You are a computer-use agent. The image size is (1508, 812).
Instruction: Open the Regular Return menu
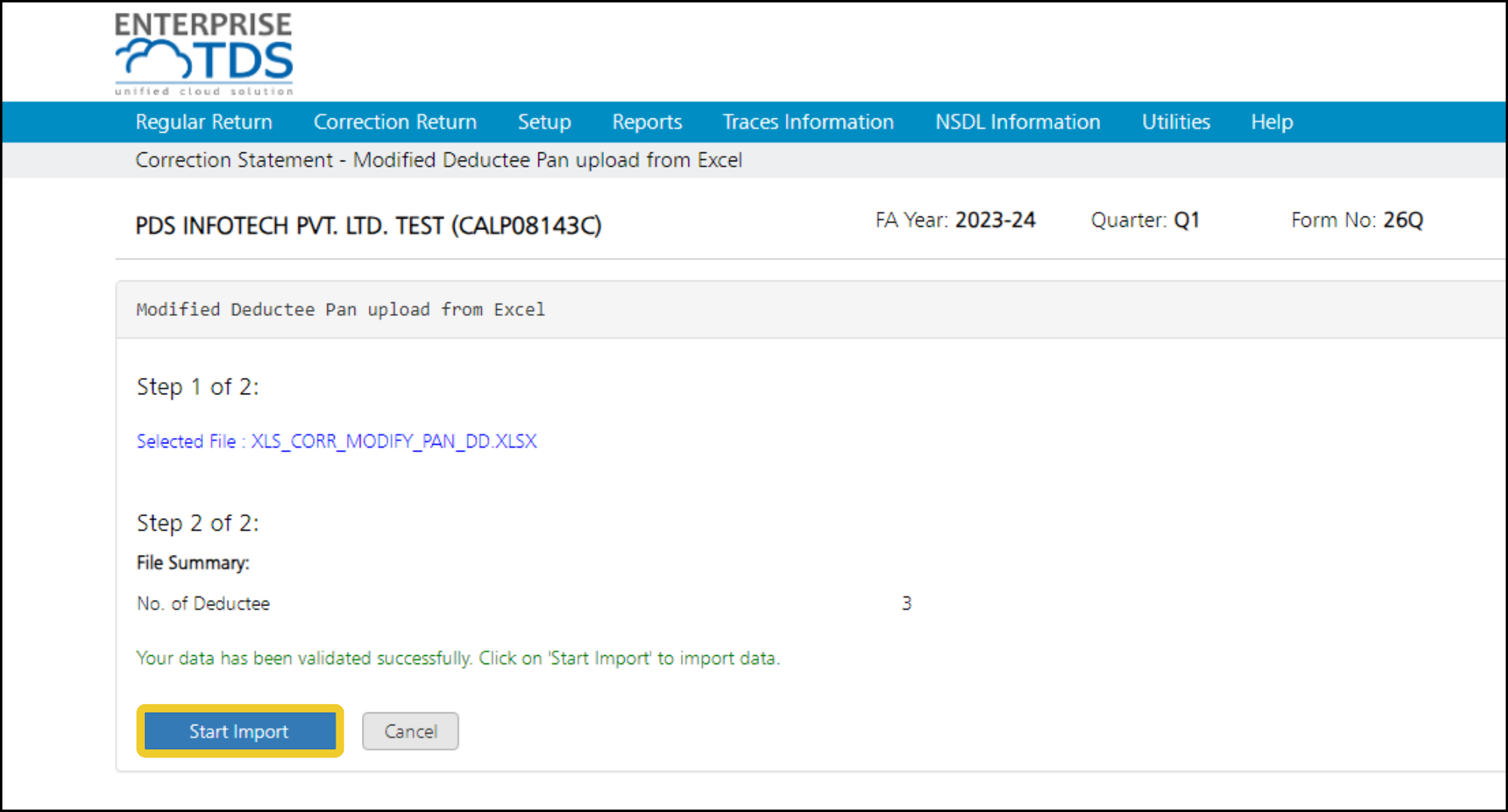point(204,122)
